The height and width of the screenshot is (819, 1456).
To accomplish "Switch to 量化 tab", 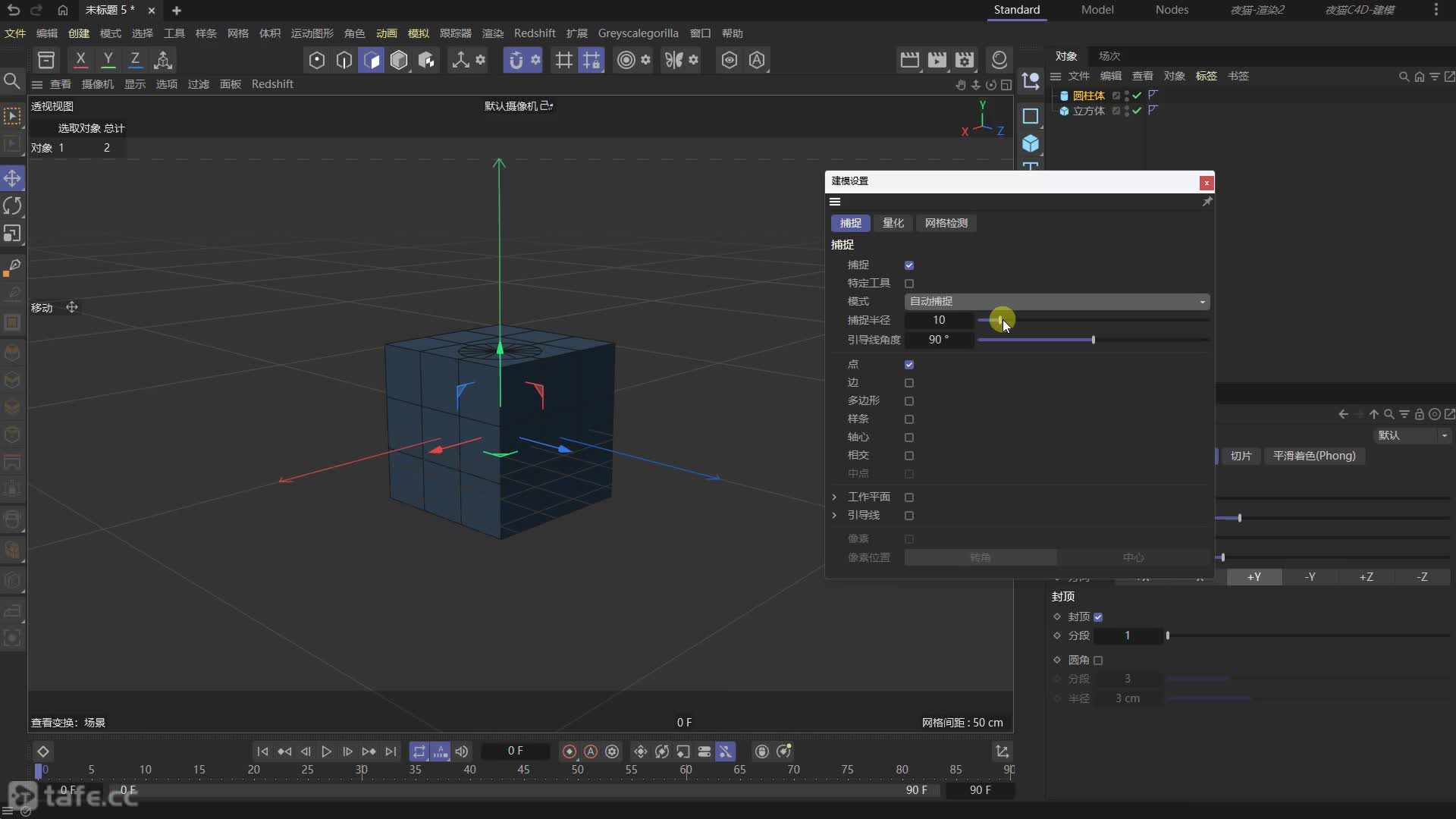I will [x=893, y=223].
